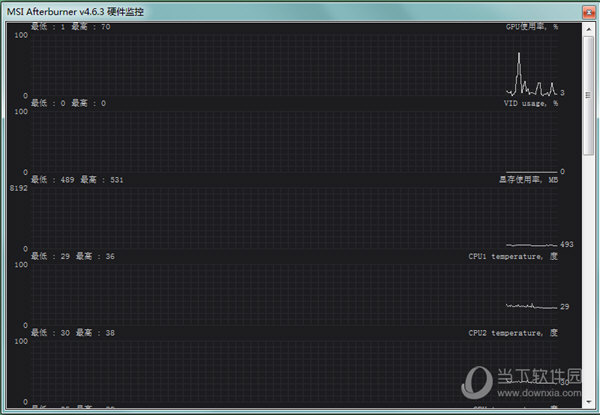Click the 最低 29 最高 36 stats text

pos(73,256)
